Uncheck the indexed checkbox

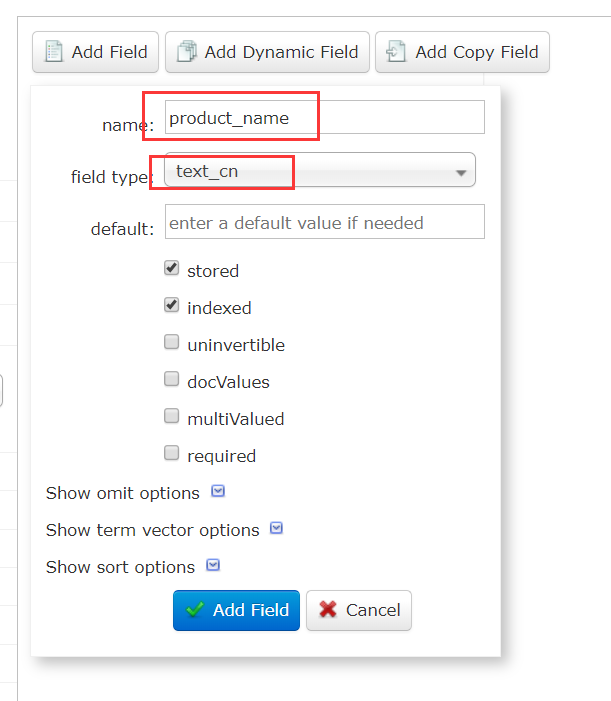point(171,305)
